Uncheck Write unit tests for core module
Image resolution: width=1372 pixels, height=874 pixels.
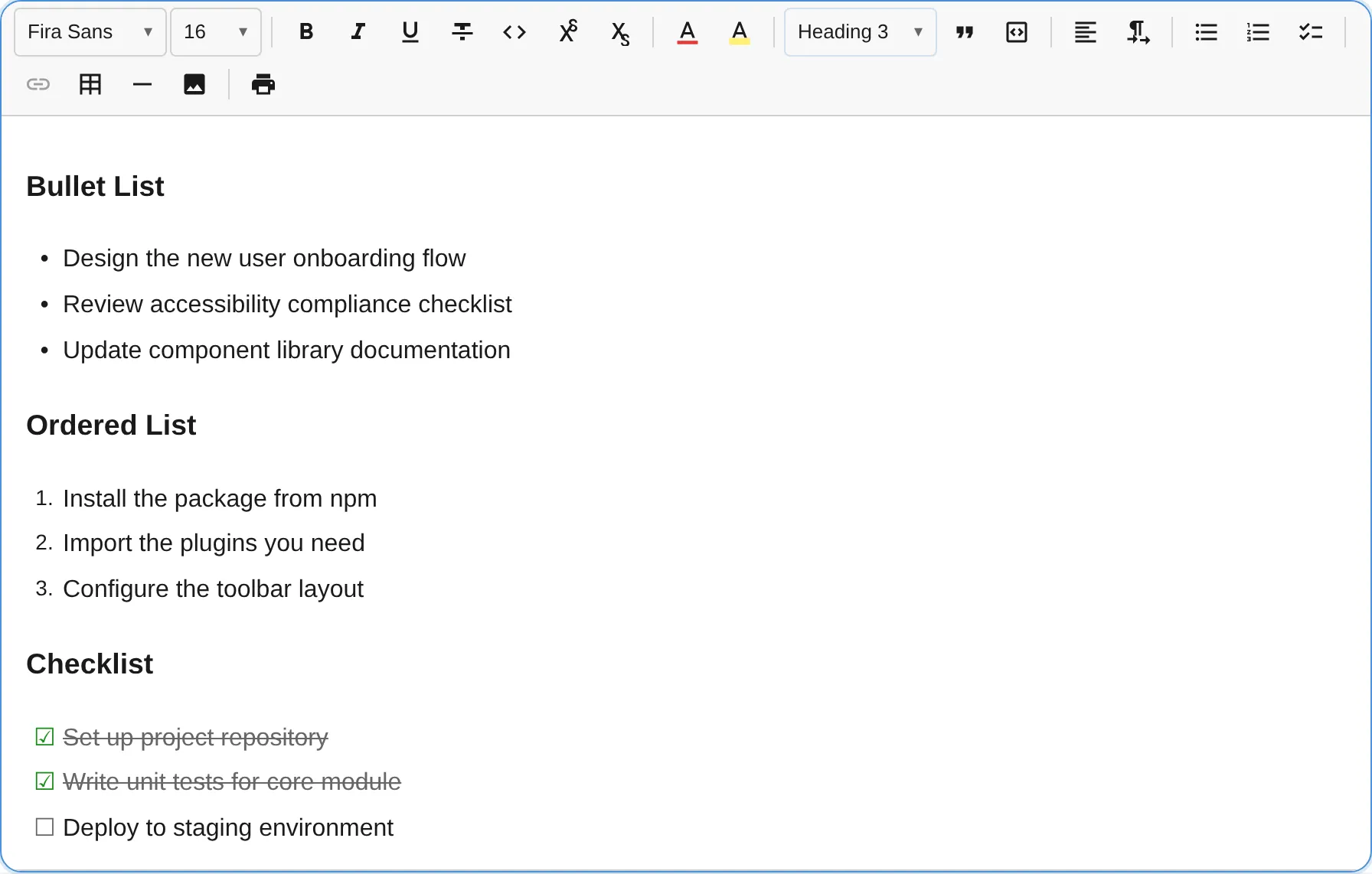click(x=44, y=781)
